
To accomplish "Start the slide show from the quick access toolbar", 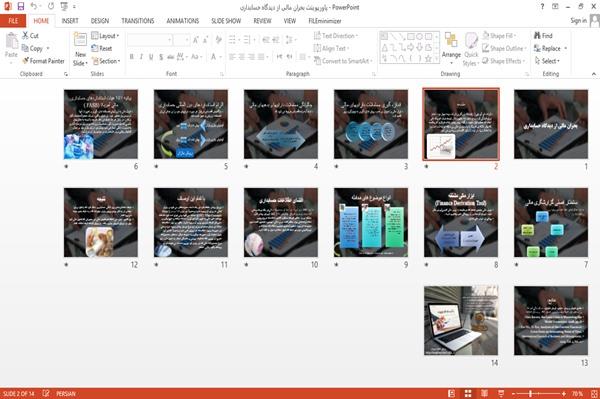I will [x=64, y=6].
